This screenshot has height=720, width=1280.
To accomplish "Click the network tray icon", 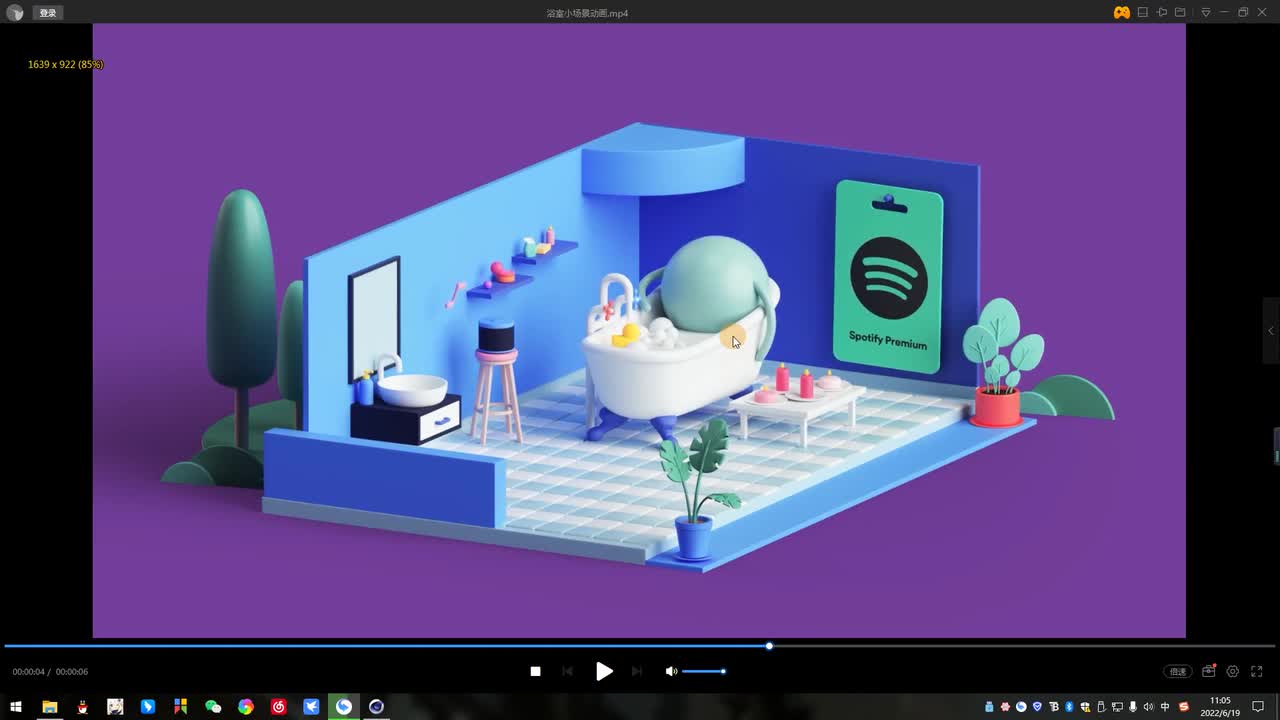I will tap(1117, 707).
